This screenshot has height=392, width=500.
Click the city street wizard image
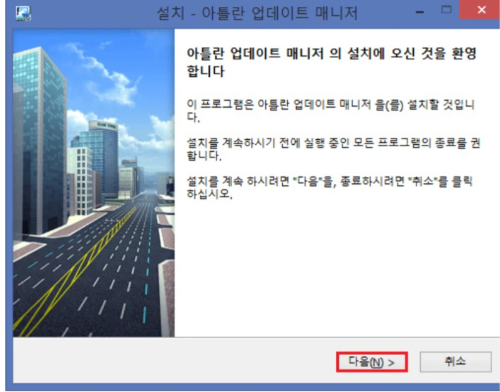coord(94,183)
